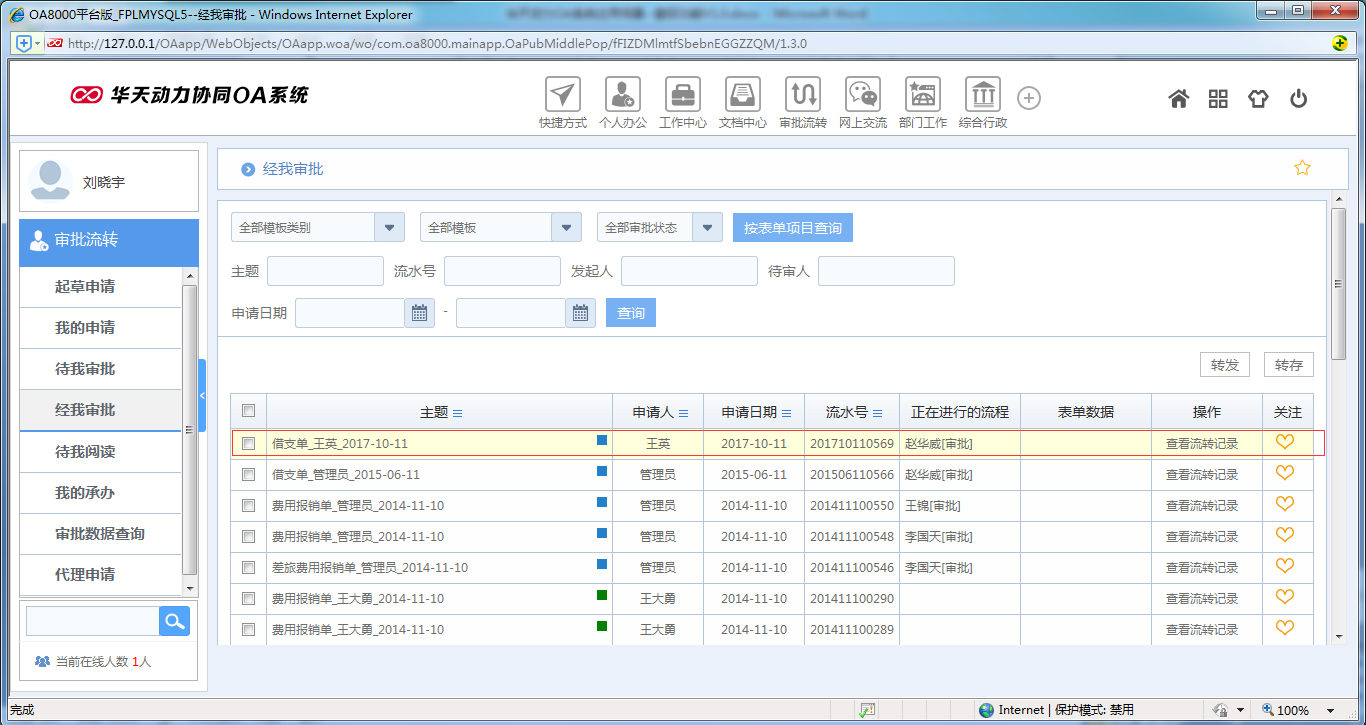Open 文档中心 inbox icon
The height and width of the screenshot is (725, 1366).
[x=743, y=95]
